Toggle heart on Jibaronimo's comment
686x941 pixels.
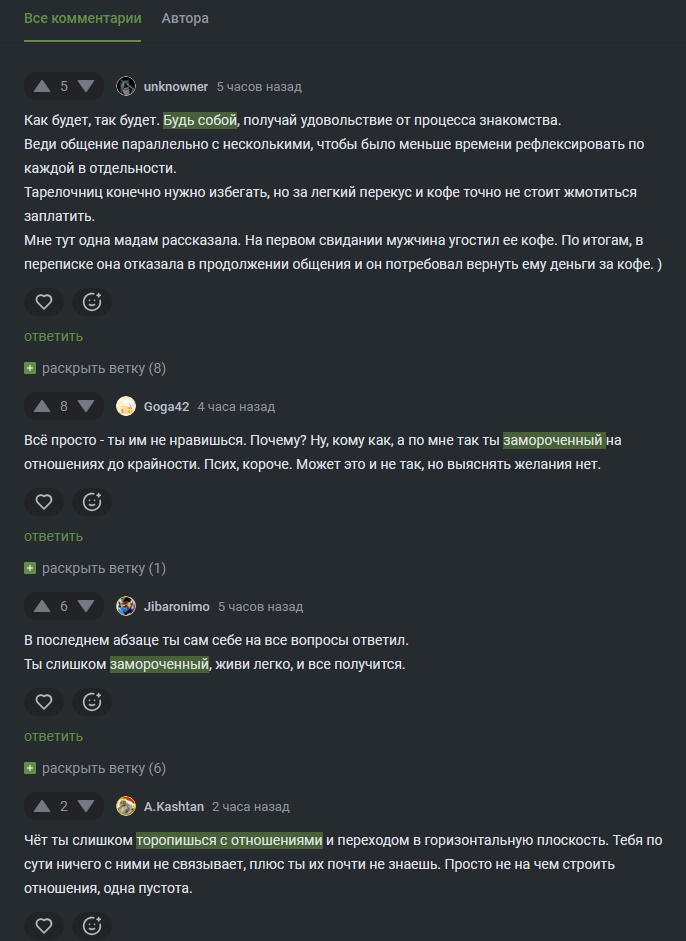point(44,702)
